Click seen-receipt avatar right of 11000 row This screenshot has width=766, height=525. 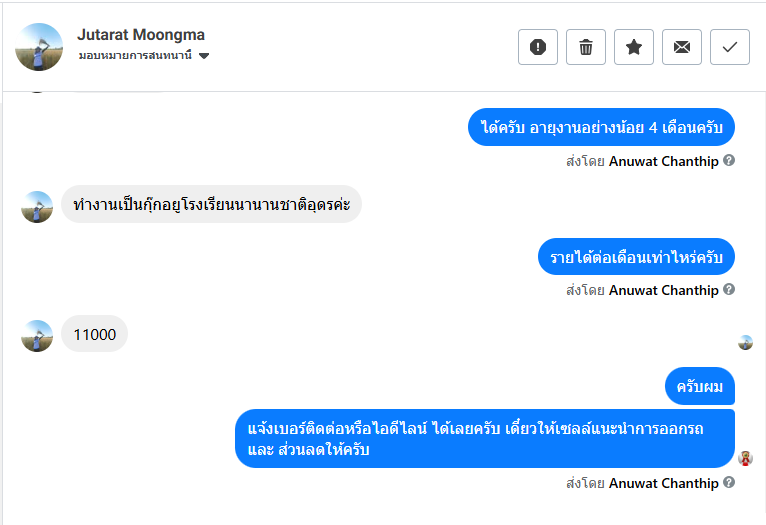click(x=745, y=342)
